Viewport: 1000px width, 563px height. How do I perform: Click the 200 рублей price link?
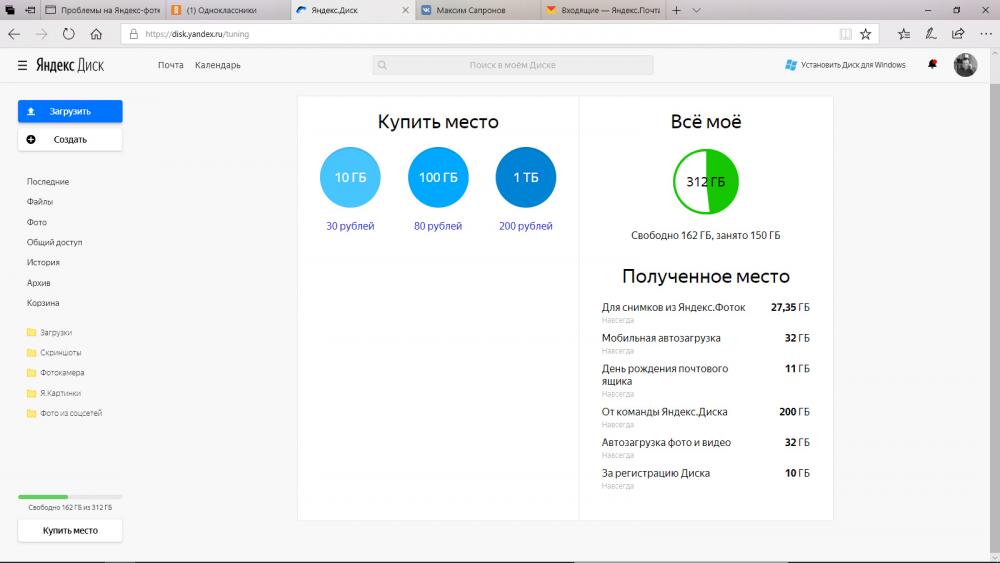point(526,226)
